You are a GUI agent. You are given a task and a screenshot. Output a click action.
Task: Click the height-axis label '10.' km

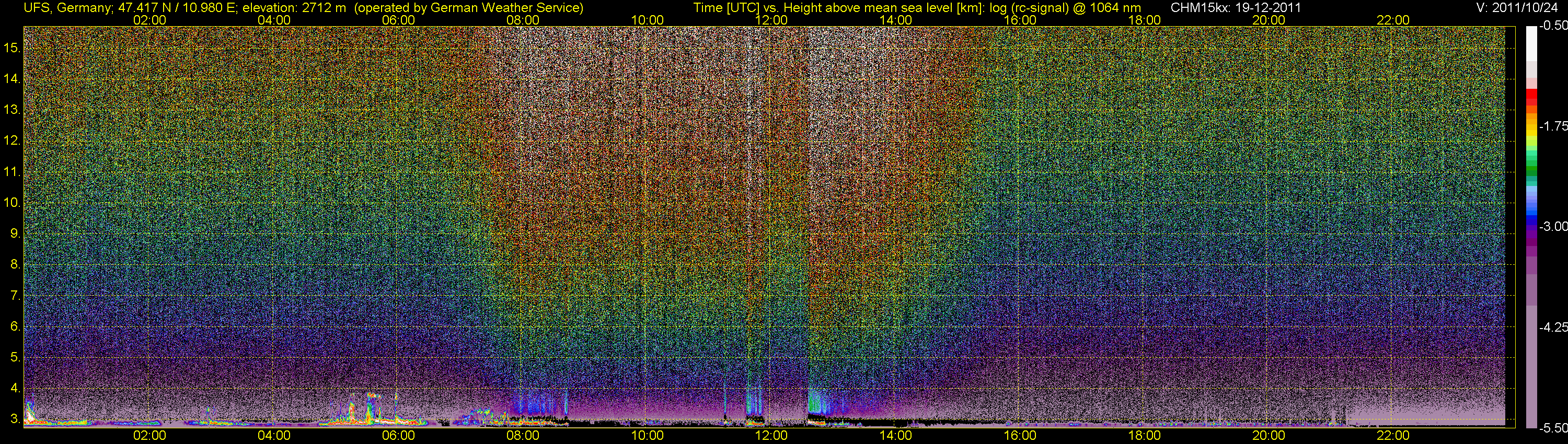13,203
